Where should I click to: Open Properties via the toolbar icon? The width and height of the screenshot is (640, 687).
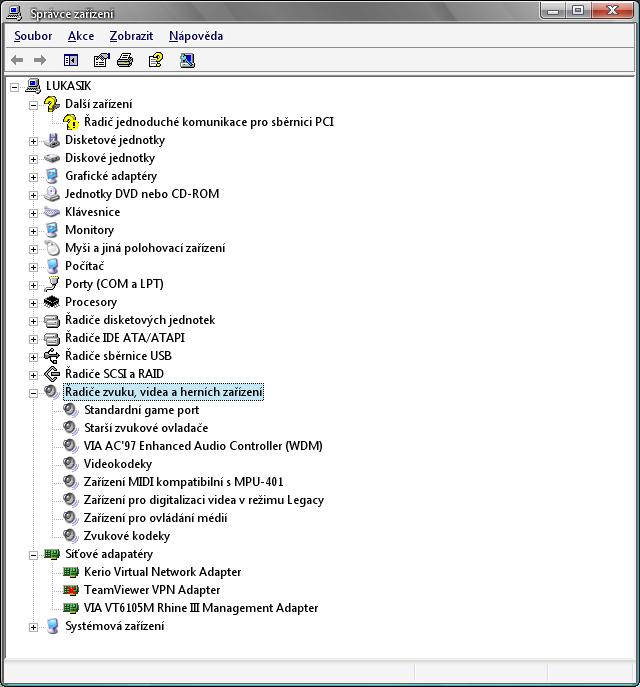coord(102,60)
